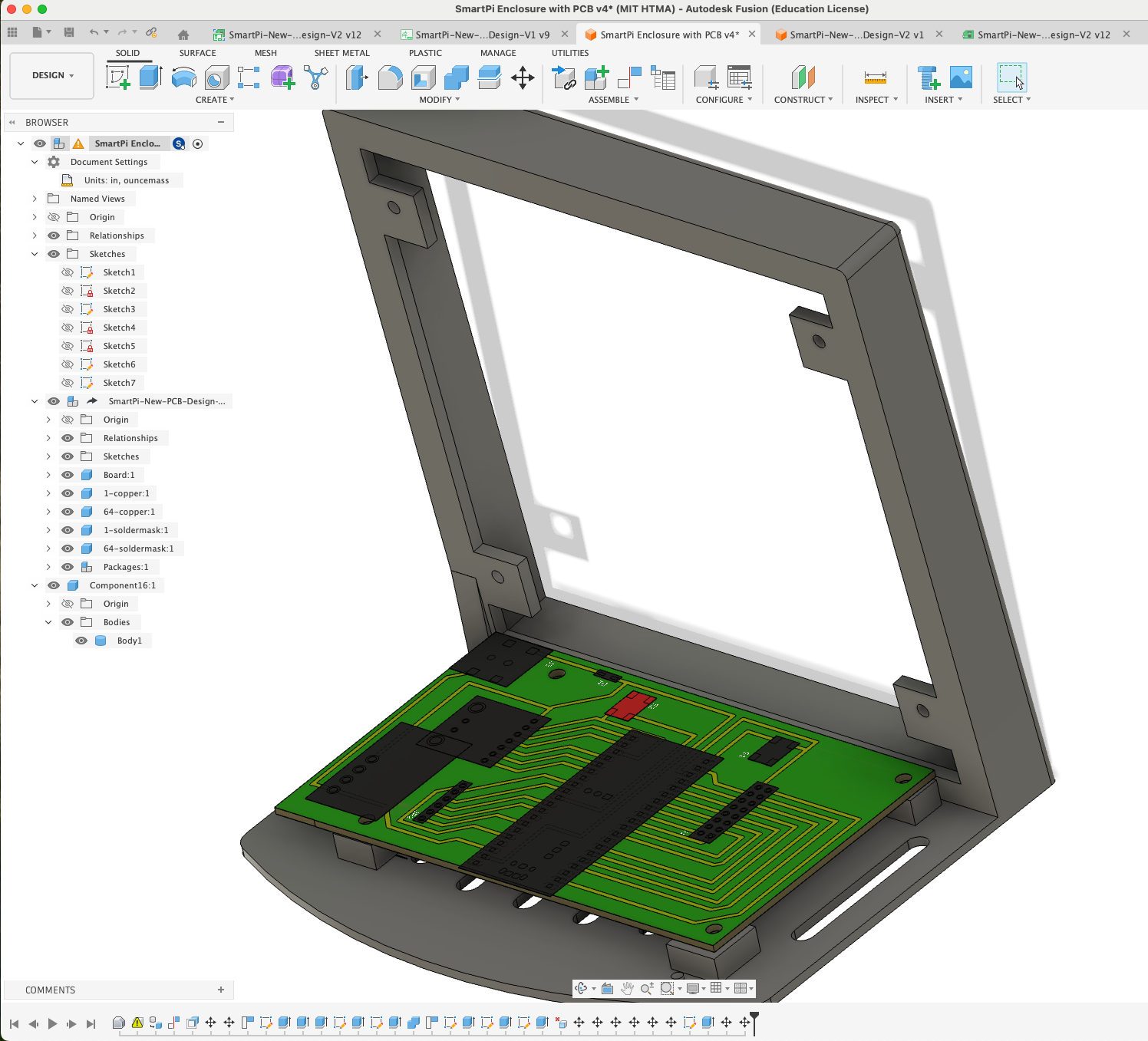Switch to the SHEET METAL tab
Screen dimensions: 1148x1041
[x=341, y=52]
